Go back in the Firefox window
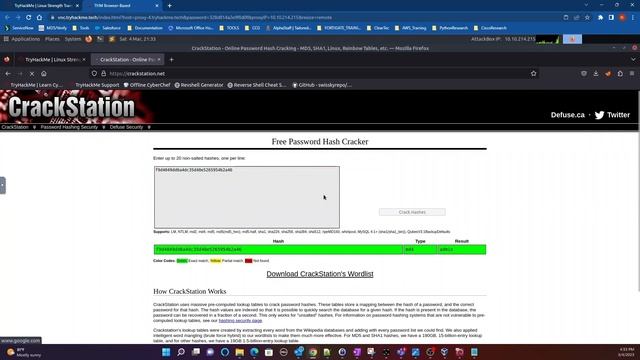Image resolution: width=640 pixels, height=360 pixels. (x=8, y=73)
